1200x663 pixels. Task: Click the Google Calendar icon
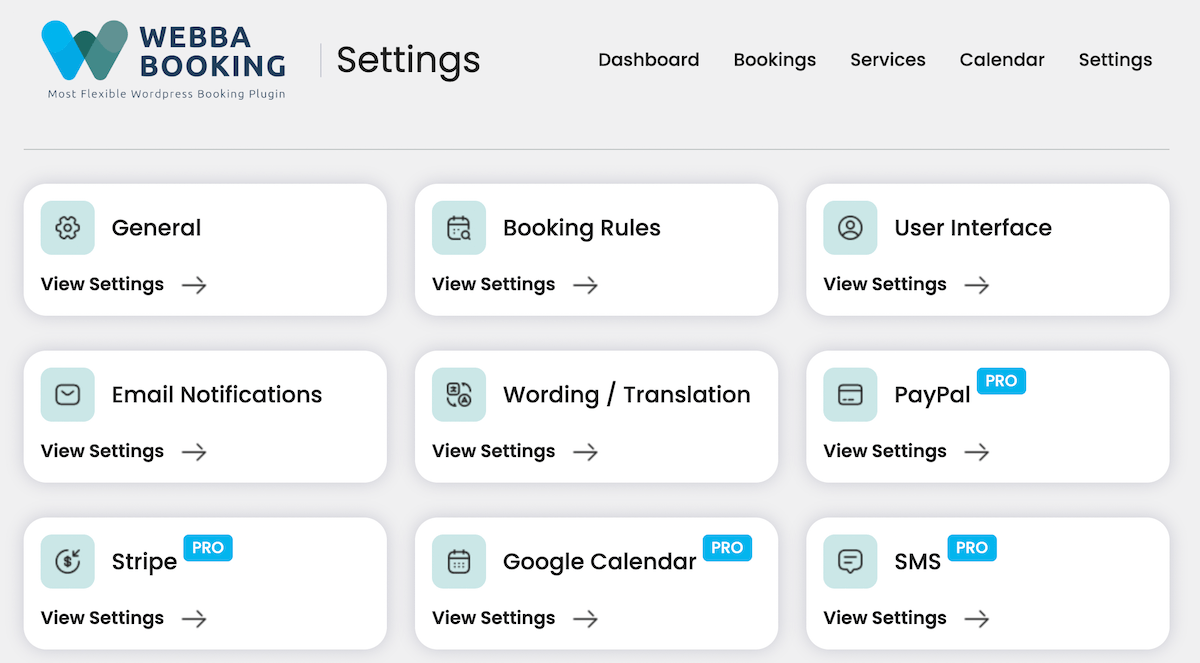[459, 562]
